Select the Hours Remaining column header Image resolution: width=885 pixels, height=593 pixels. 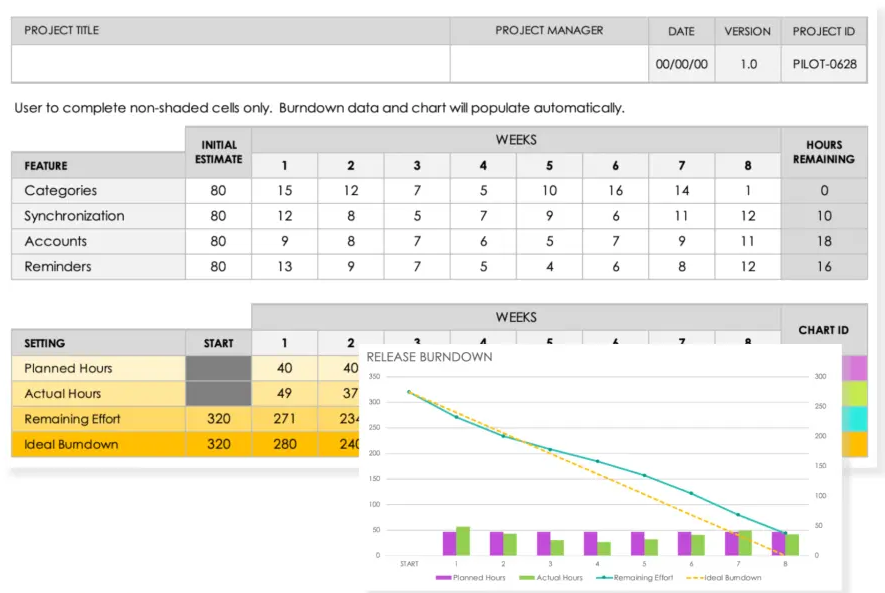click(x=824, y=152)
